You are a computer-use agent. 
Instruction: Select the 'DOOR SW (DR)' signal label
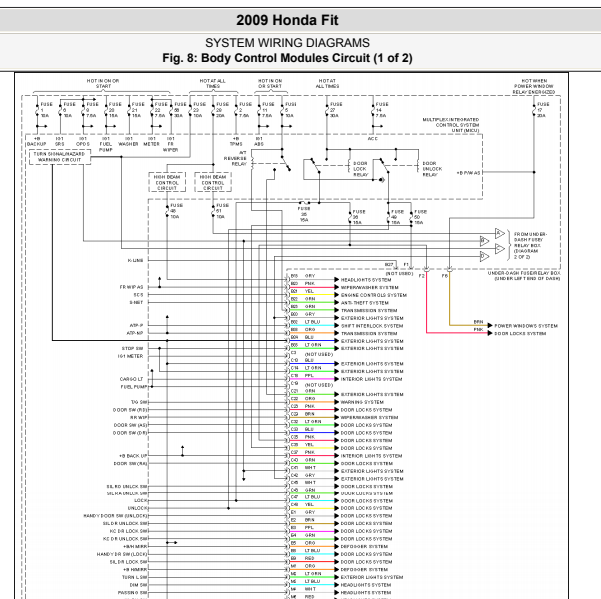tap(130, 433)
